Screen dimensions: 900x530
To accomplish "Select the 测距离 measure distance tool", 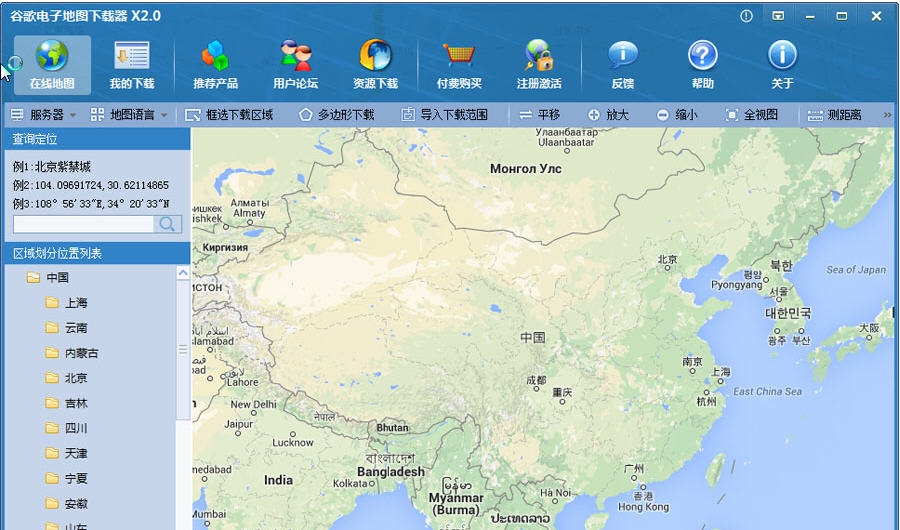I will coord(834,115).
